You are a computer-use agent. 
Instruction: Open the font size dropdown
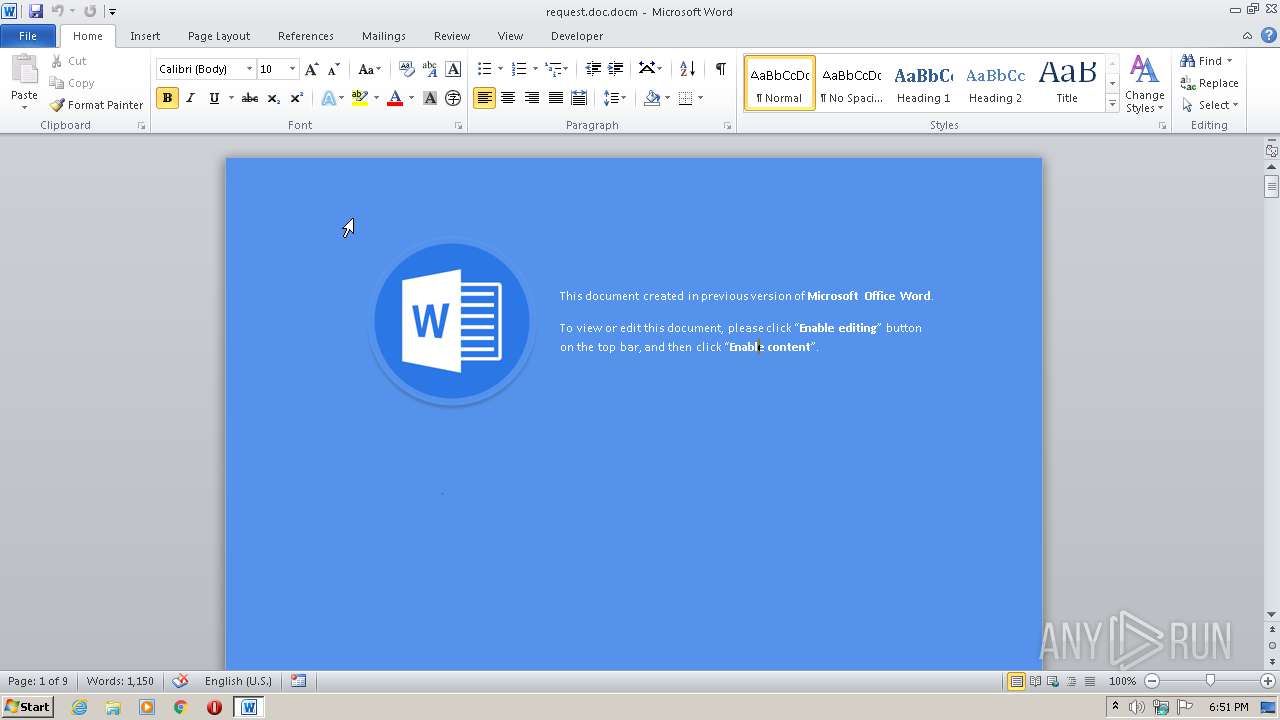(x=292, y=69)
